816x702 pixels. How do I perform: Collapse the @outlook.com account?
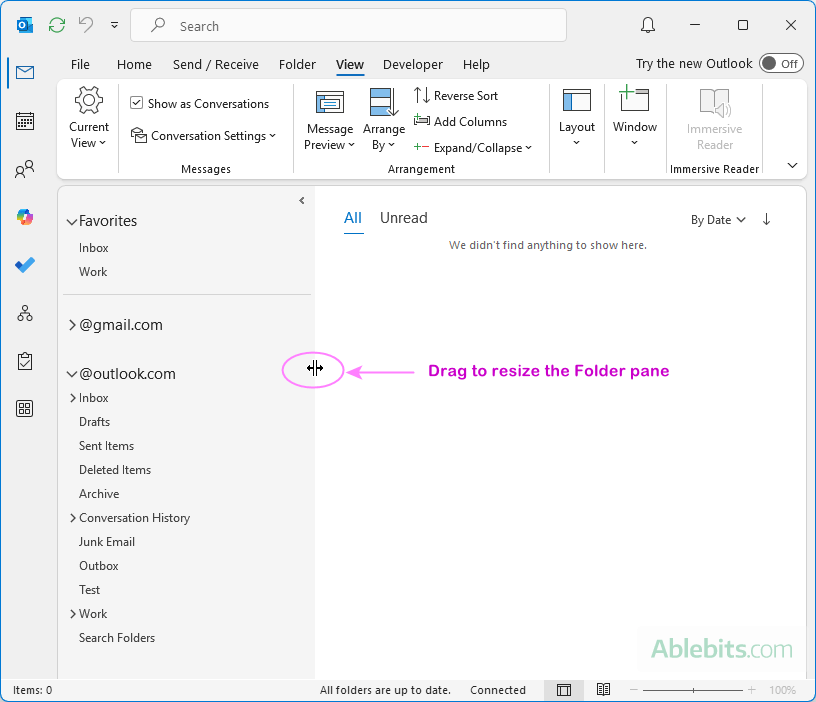pyautogui.click(x=72, y=374)
